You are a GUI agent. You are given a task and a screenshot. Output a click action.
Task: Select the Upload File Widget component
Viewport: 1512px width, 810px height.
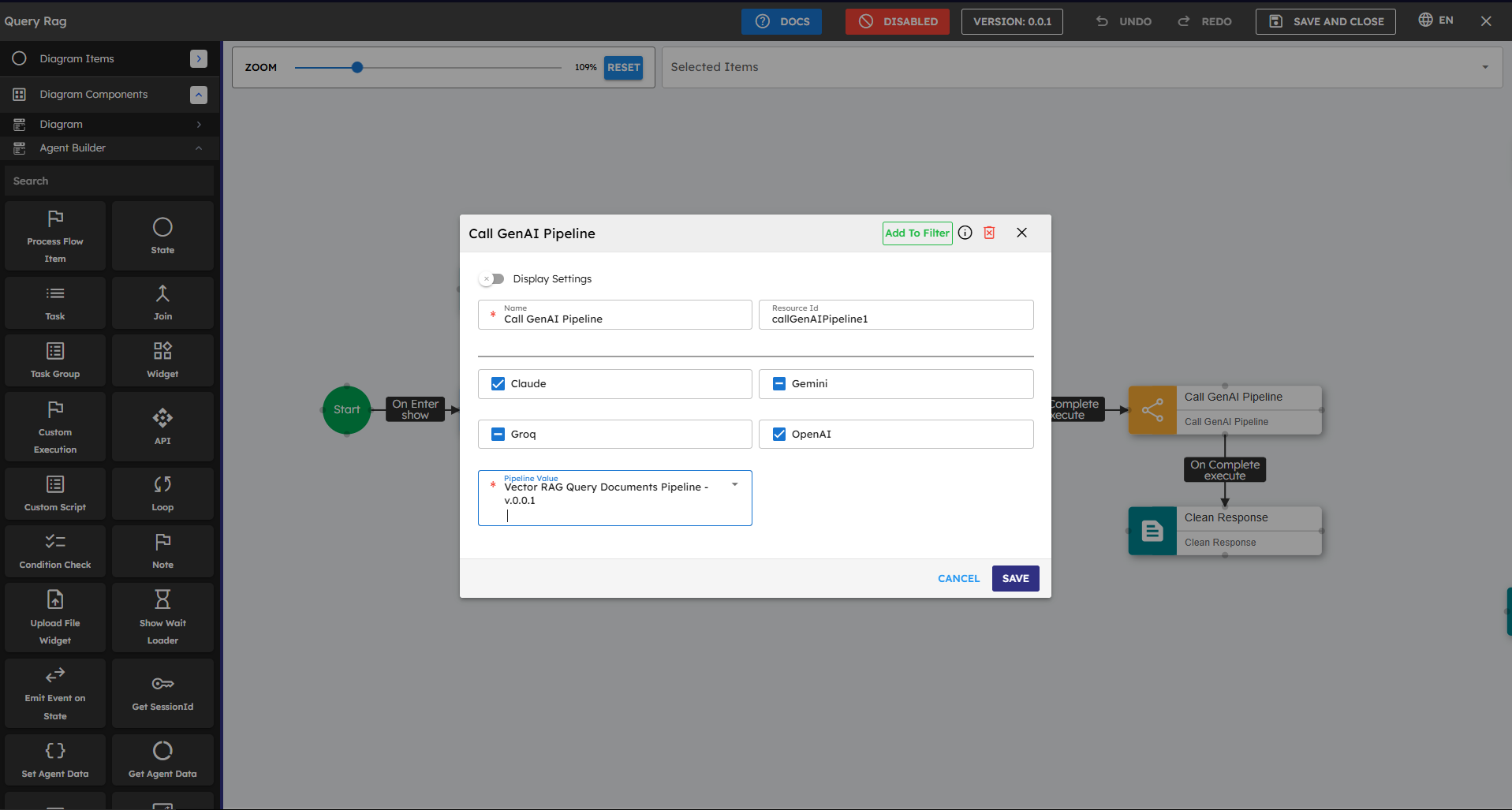tap(55, 618)
